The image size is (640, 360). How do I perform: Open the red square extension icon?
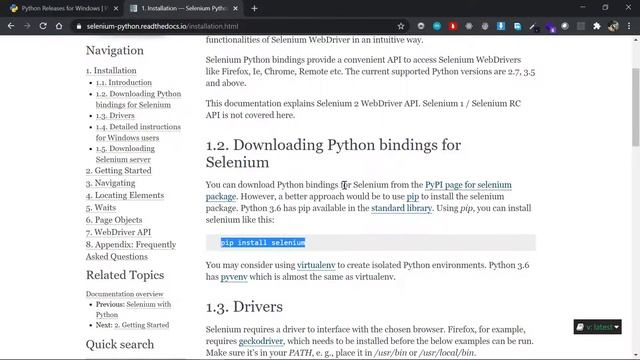click(x=453, y=26)
